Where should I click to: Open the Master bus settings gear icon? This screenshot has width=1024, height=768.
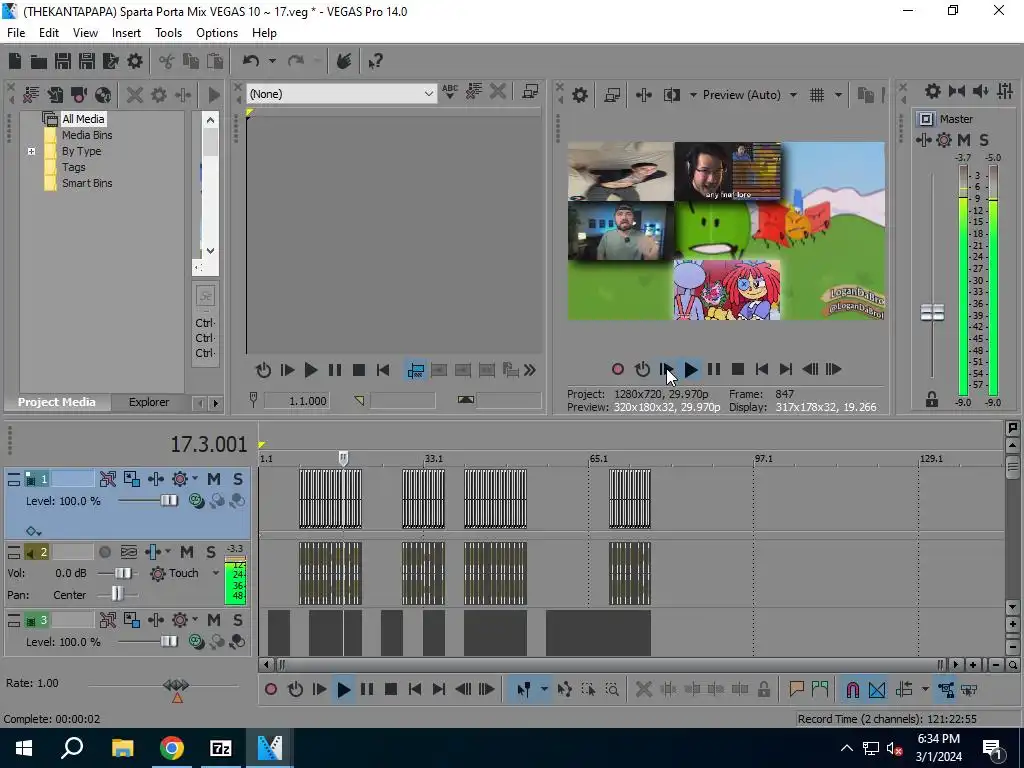(x=933, y=91)
